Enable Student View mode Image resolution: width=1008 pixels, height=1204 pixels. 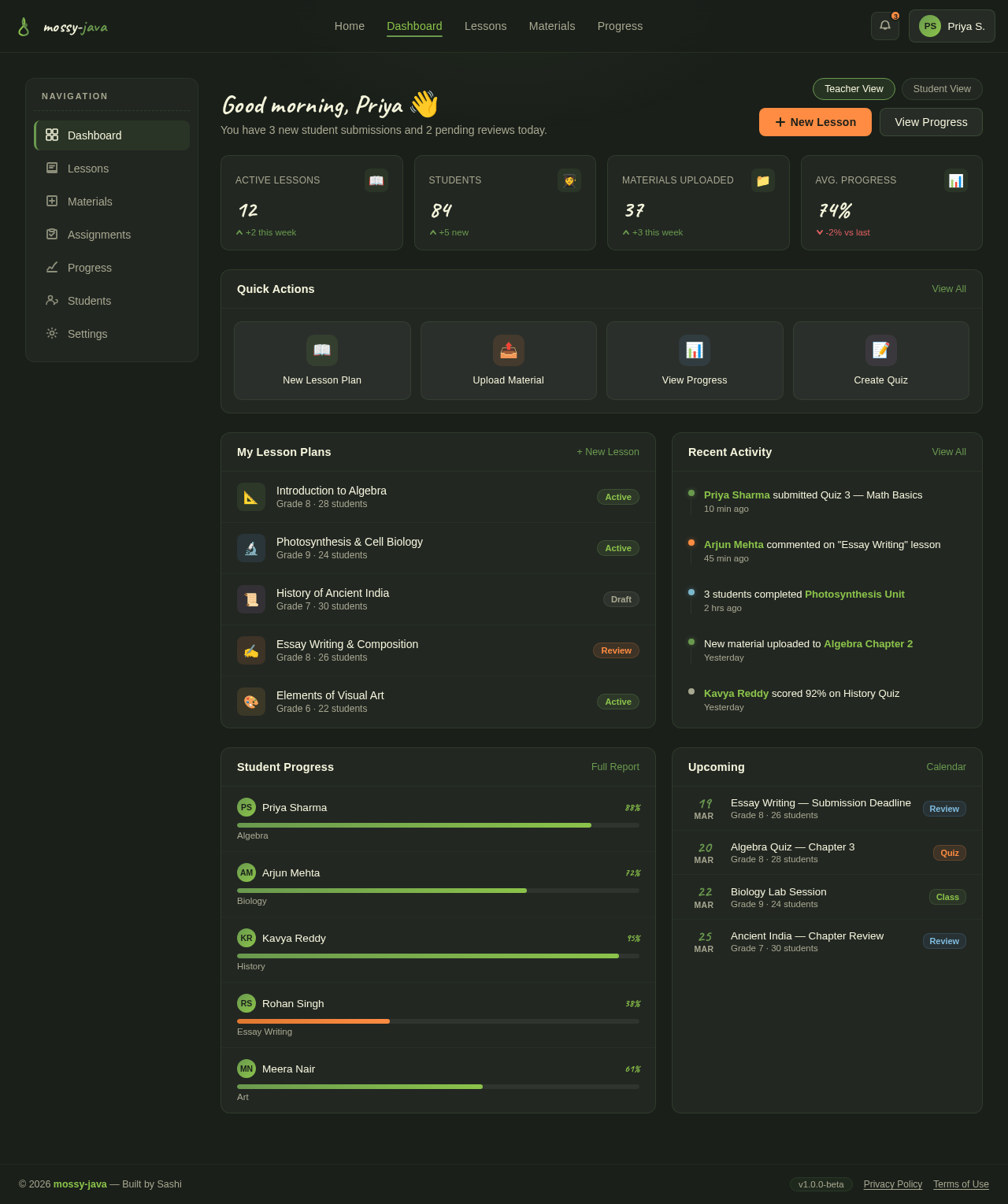pos(942,89)
